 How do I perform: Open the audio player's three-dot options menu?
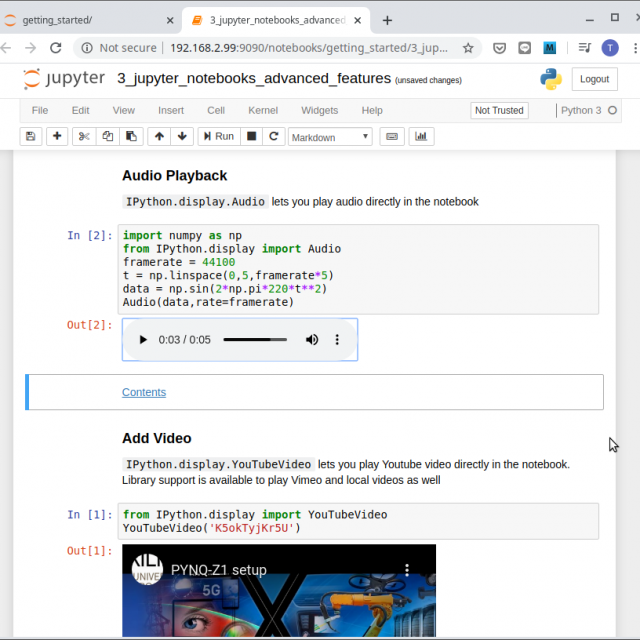337,340
